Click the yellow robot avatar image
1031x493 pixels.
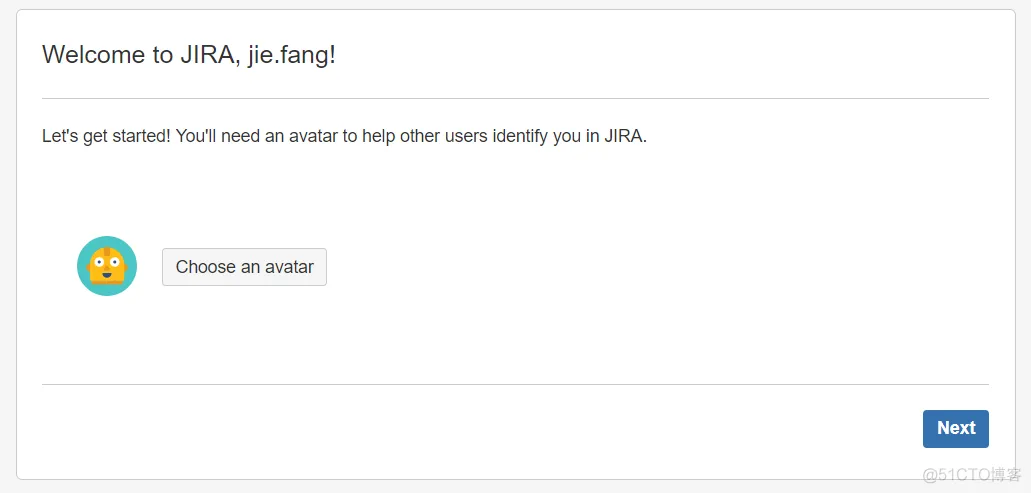tap(107, 266)
